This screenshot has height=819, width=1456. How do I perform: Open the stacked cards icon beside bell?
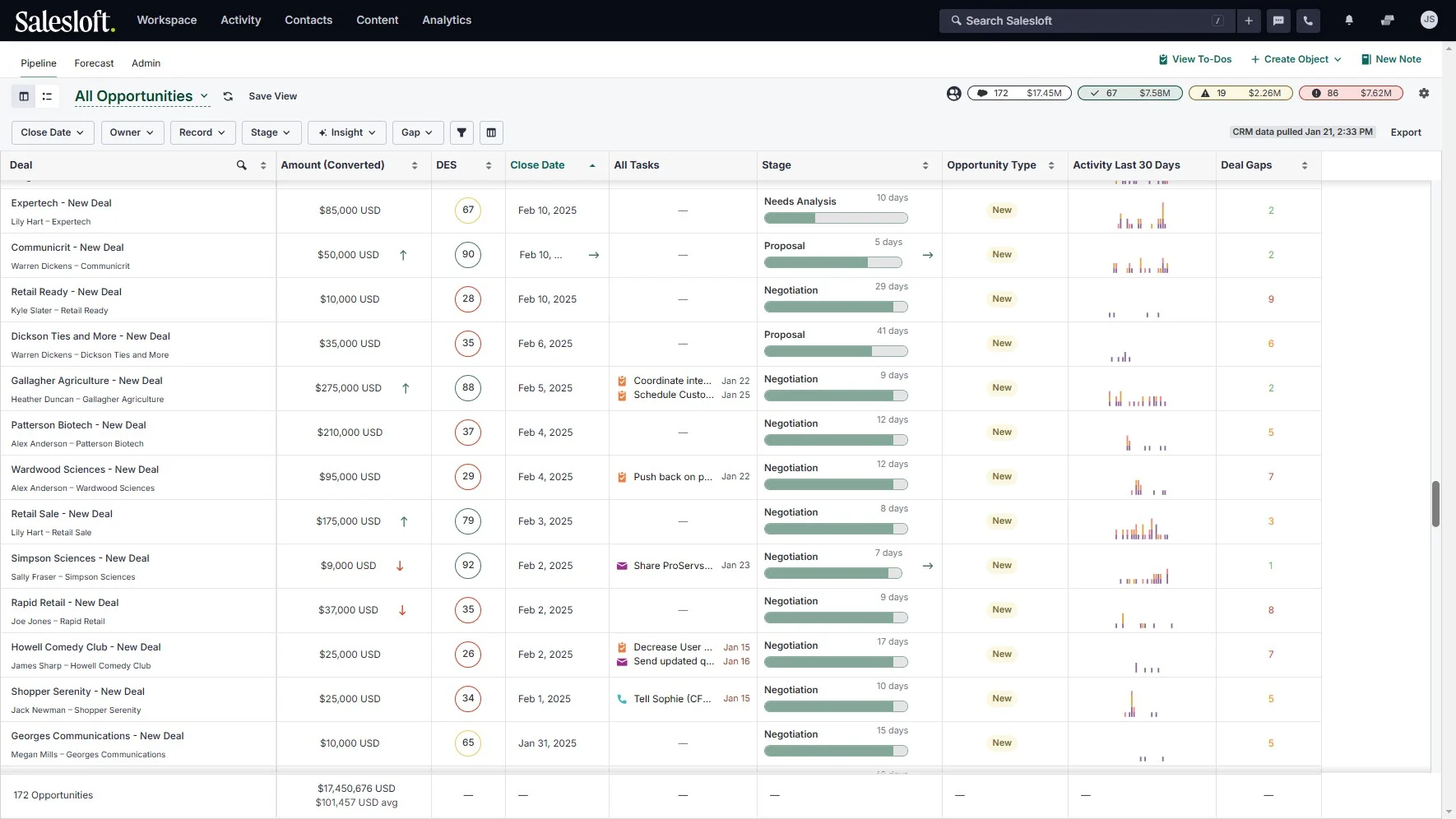pos(1388,21)
